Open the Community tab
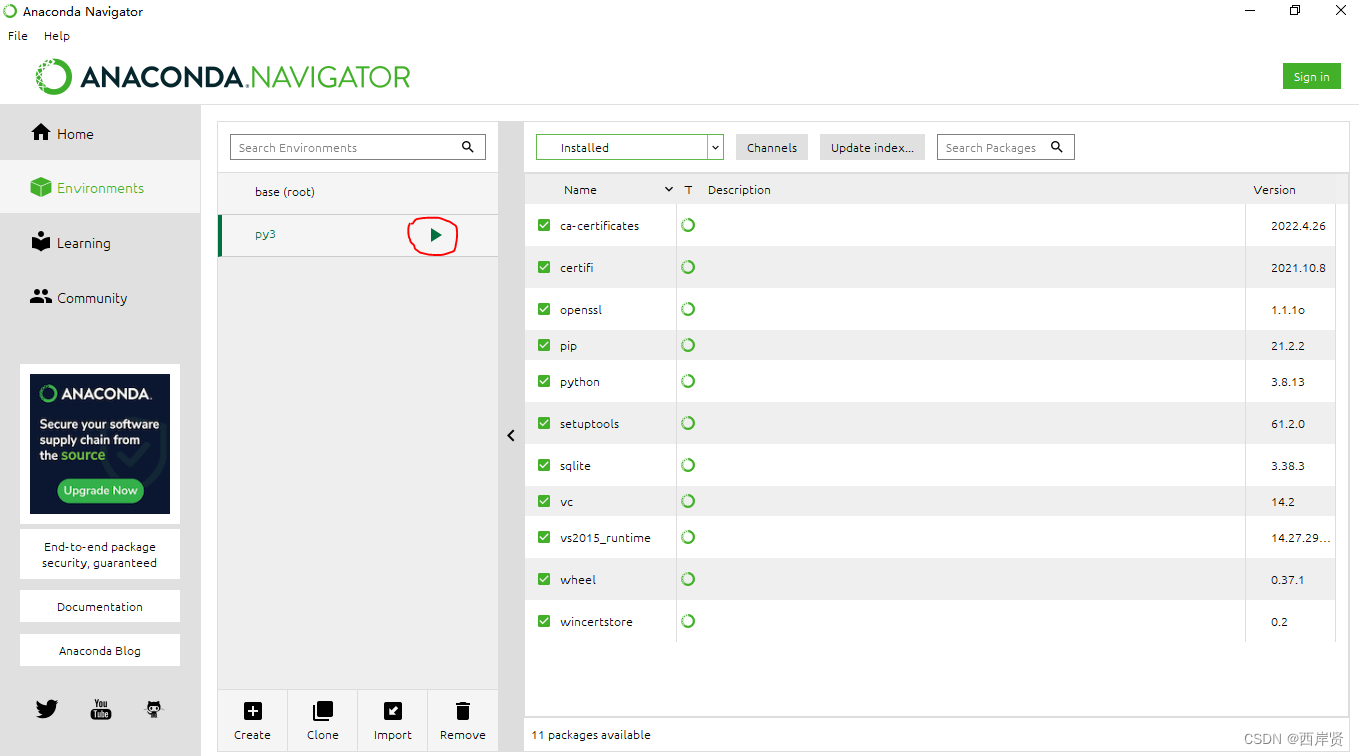Viewport: 1359px width, 756px height. coord(100,298)
